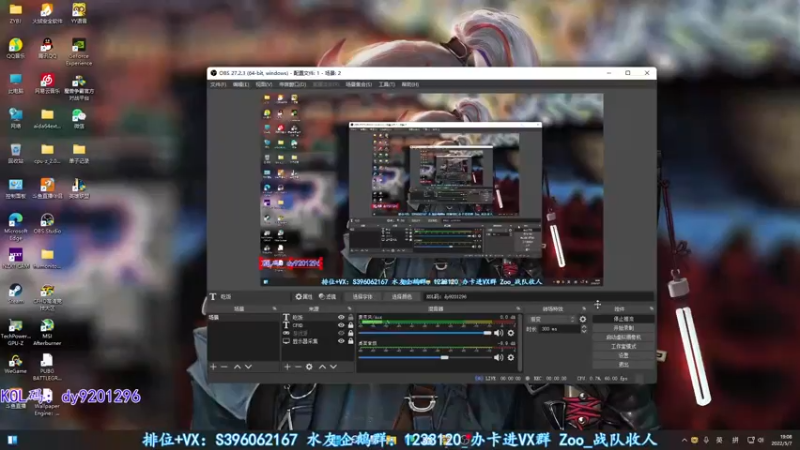Enable studio mode button
Viewport: 800px width, 450px height.
click(623, 346)
